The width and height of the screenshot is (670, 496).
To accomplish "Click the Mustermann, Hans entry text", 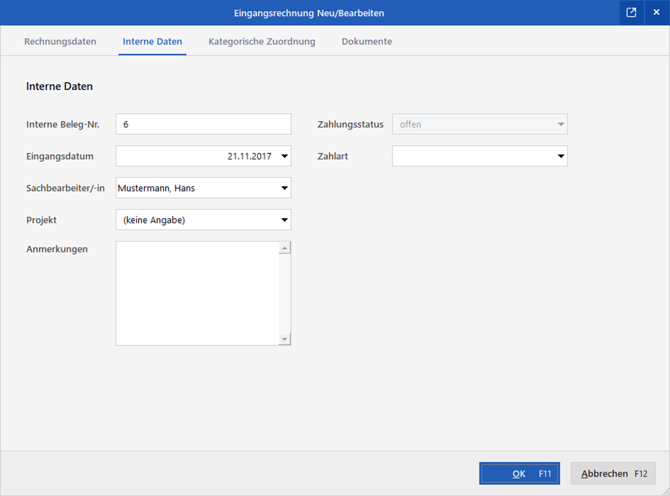I will [156, 188].
